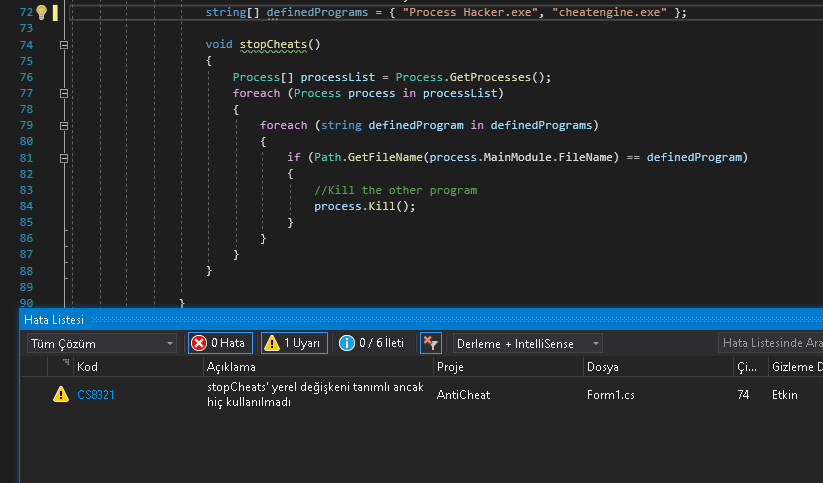Select the stopCheats warning description text

(x=315, y=394)
